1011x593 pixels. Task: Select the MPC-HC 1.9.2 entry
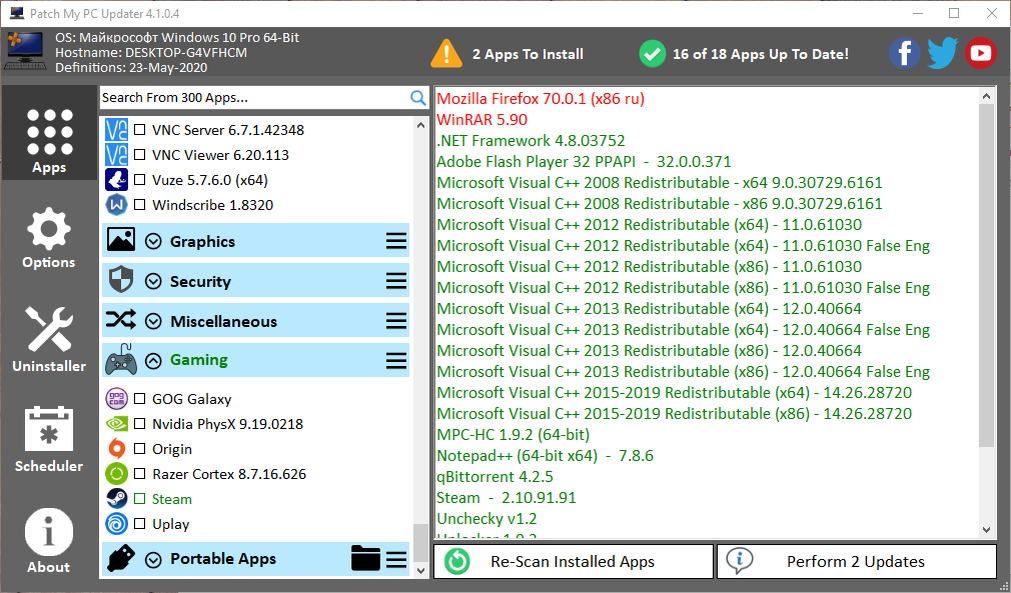(513, 434)
